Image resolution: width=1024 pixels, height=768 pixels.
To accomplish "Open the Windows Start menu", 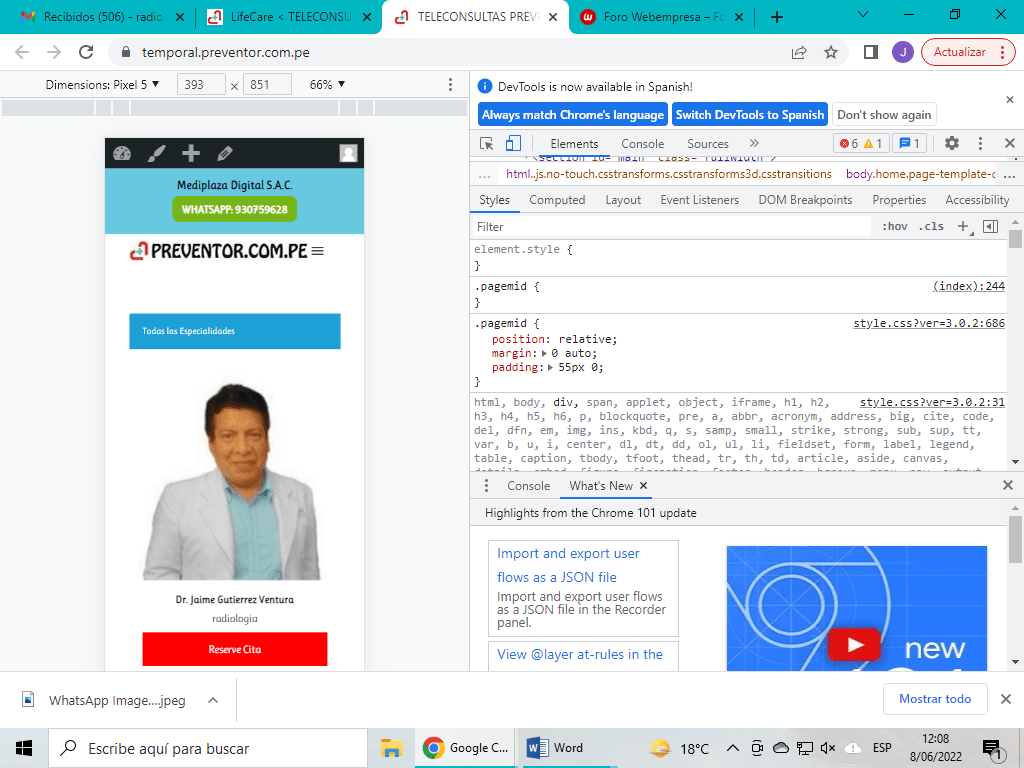I will (x=24, y=748).
